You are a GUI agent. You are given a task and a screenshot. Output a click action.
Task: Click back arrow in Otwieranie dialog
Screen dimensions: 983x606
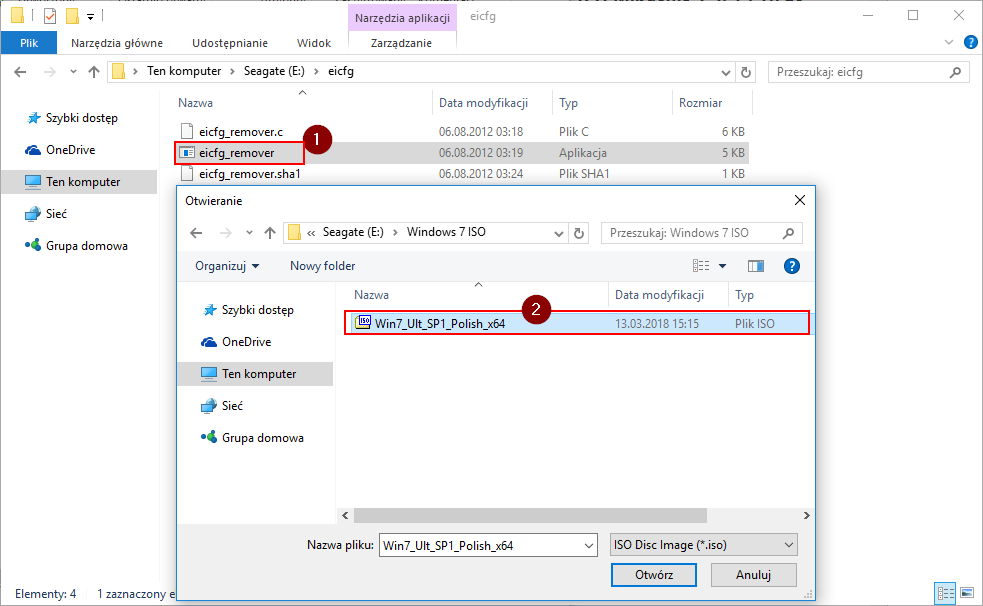pos(196,233)
